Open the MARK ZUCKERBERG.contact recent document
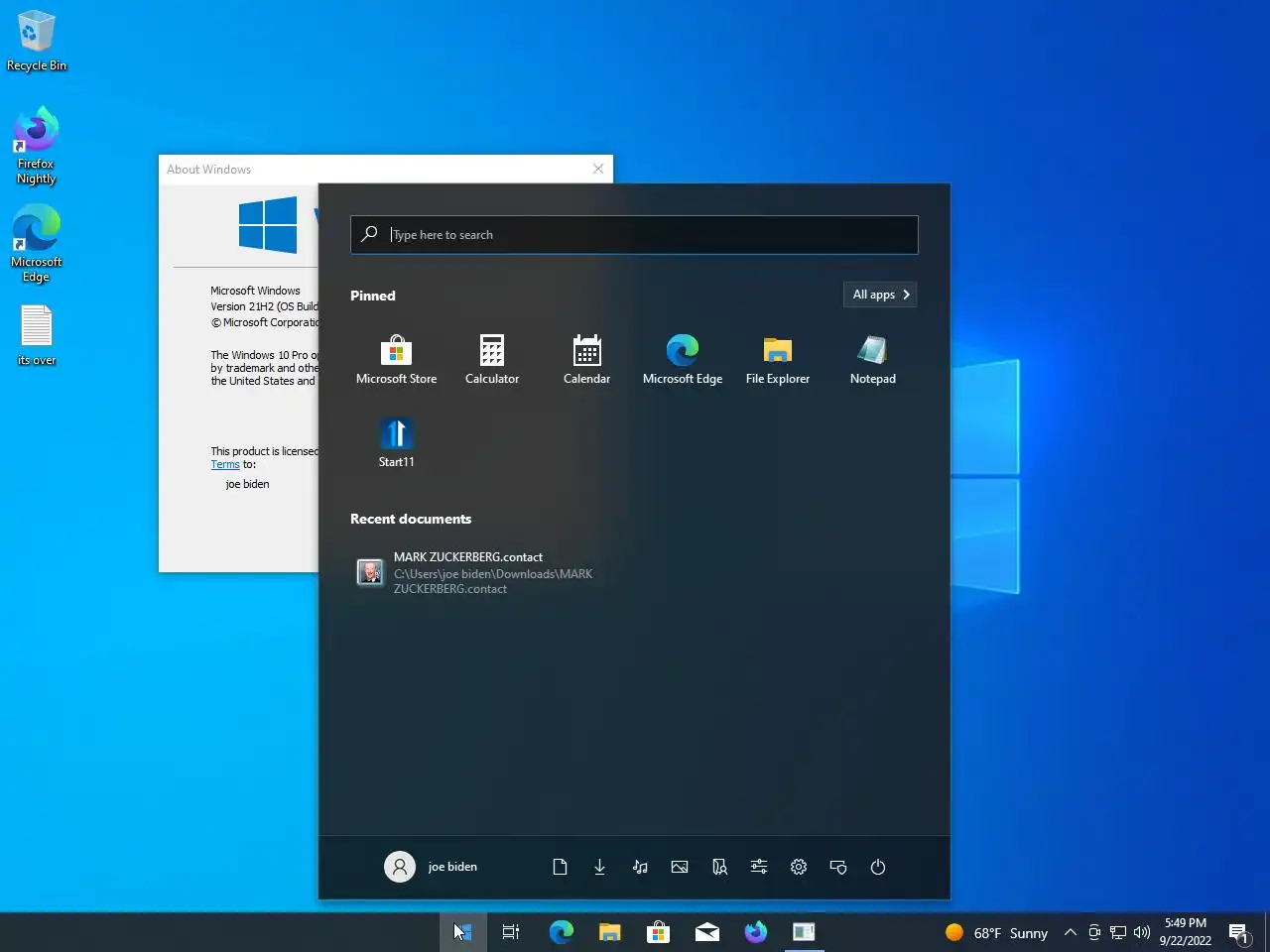This screenshot has height=952, width=1270. pos(476,573)
